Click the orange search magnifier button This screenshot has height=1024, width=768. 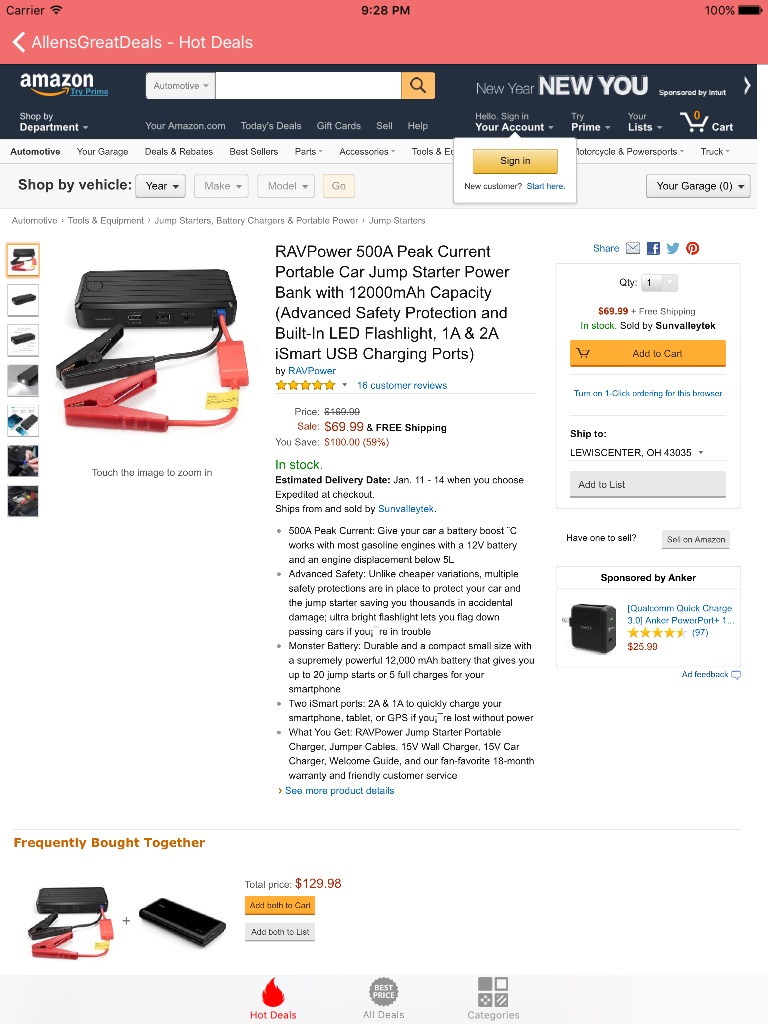click(x=418, y=86)
